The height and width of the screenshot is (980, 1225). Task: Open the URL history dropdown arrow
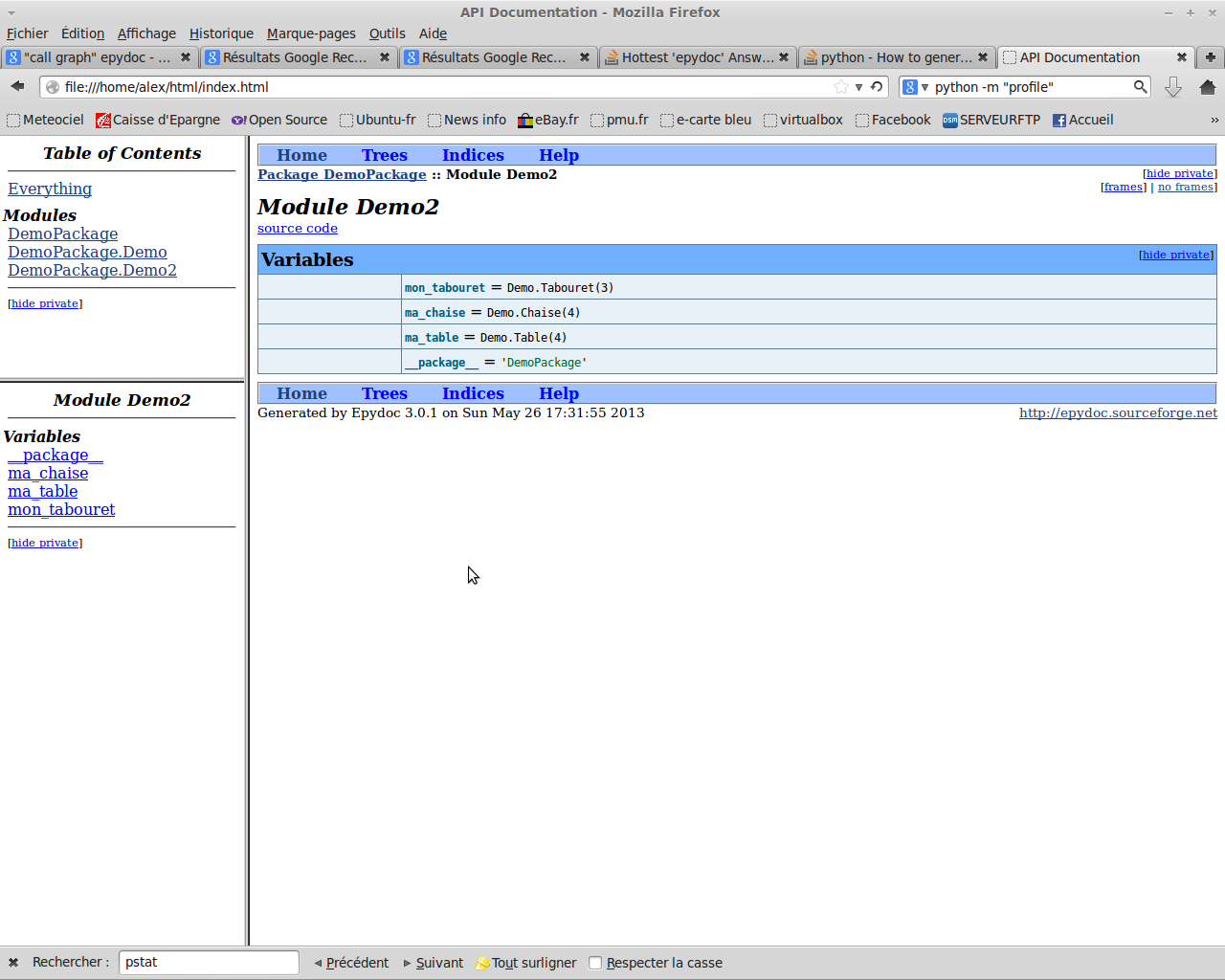(858, 87)
